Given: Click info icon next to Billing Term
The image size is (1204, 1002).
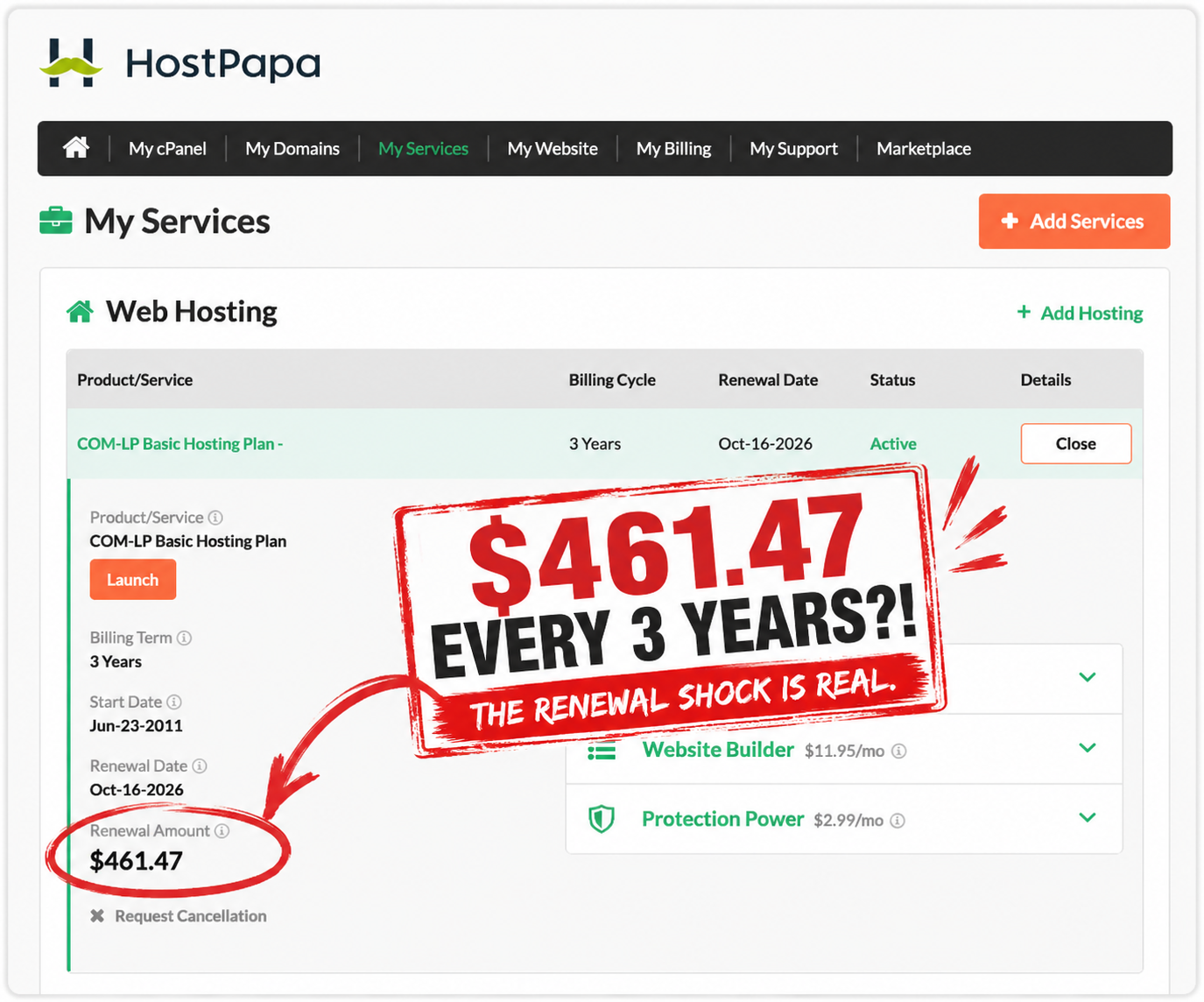Looking at the screenshot, I should tap(184, 638).
